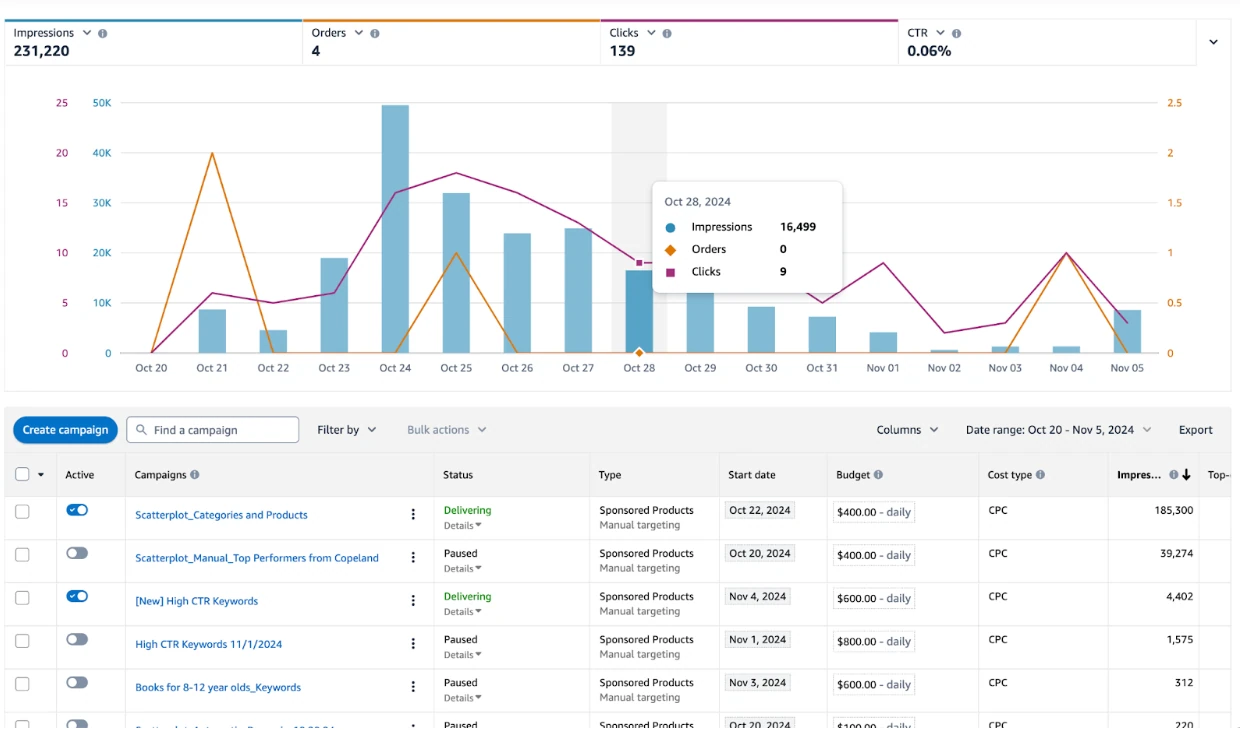Click the info icon next to Campaigns column

[x=195, y=475]
